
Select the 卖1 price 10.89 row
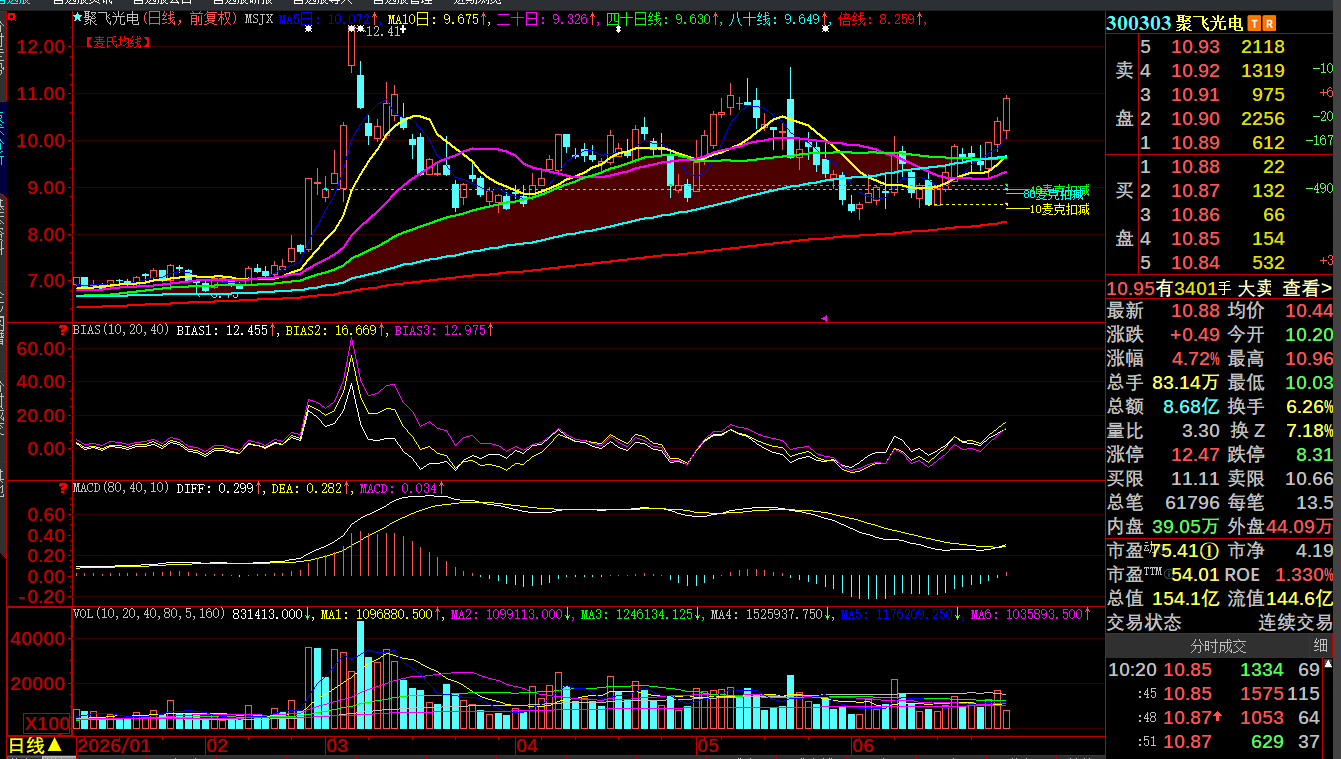(x=1220, y=143)
